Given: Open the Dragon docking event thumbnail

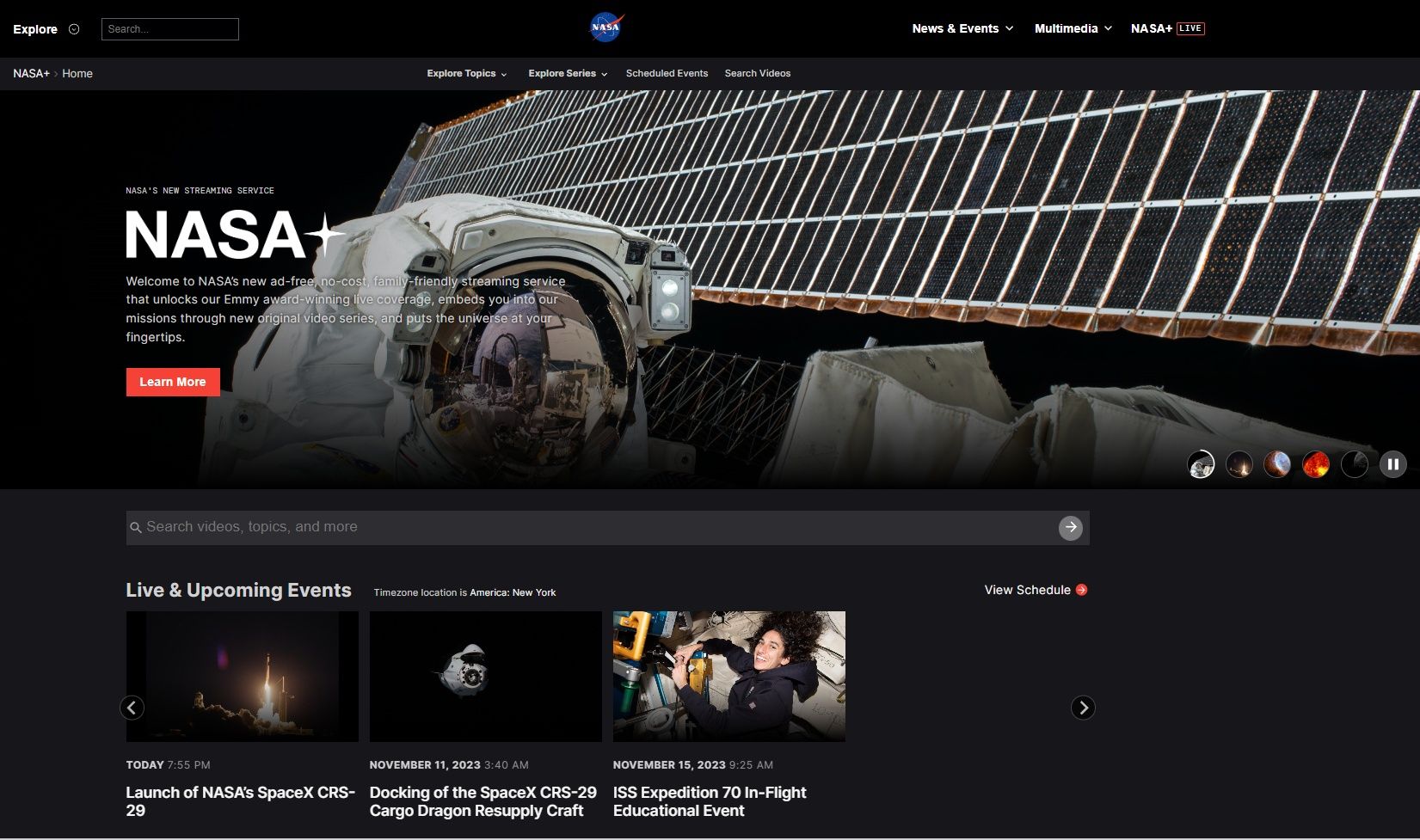Looking at the screenshot, I should 486,677.
